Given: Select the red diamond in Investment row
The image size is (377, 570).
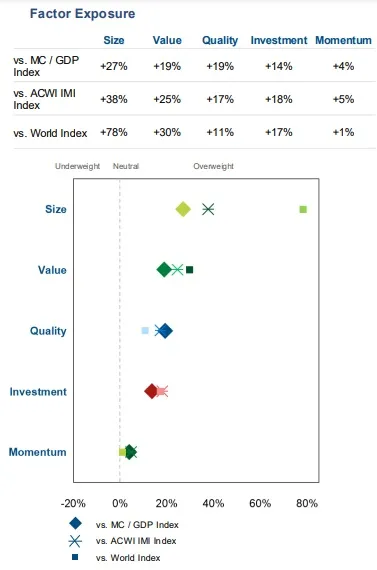Looking at the screenshot, I should (x=151, y=392).
